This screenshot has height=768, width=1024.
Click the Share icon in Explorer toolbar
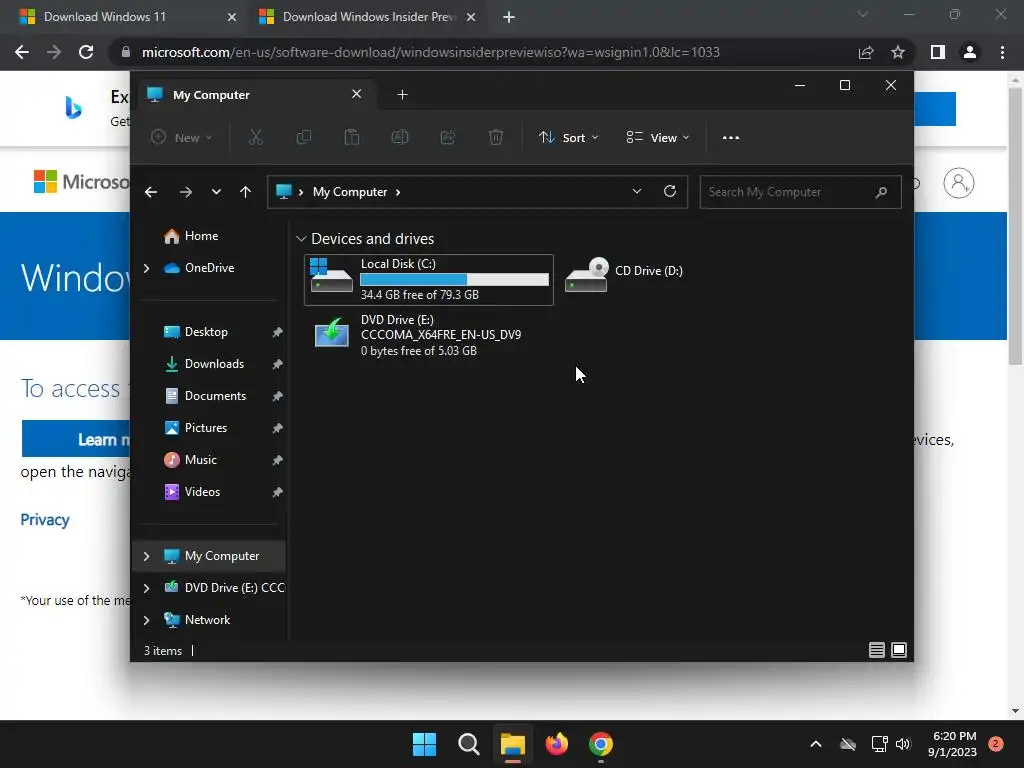click(x=447, y=137)
